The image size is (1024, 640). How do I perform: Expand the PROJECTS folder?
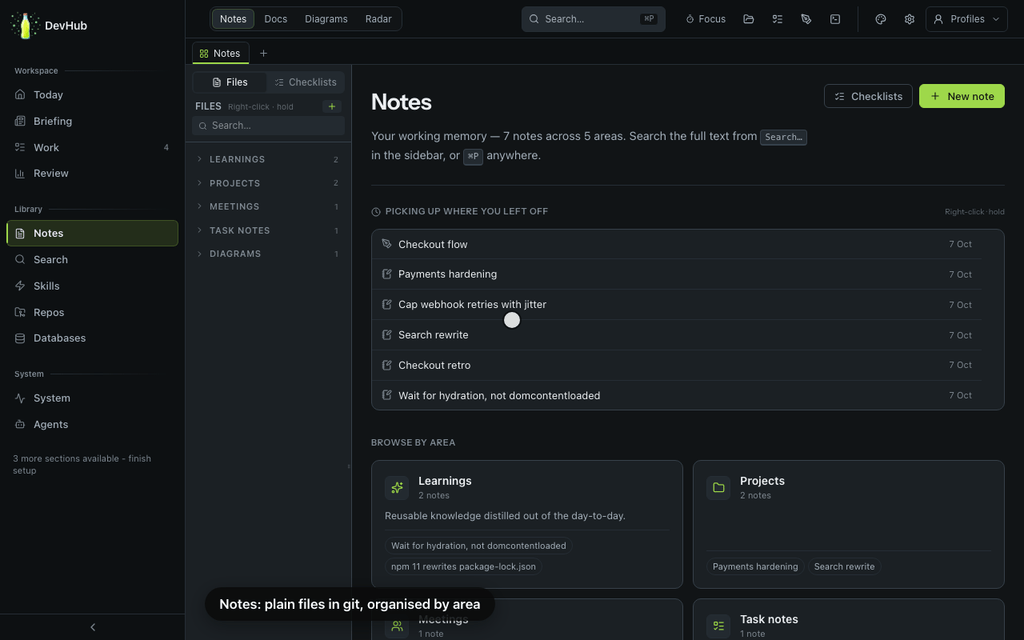click(268, 183)
